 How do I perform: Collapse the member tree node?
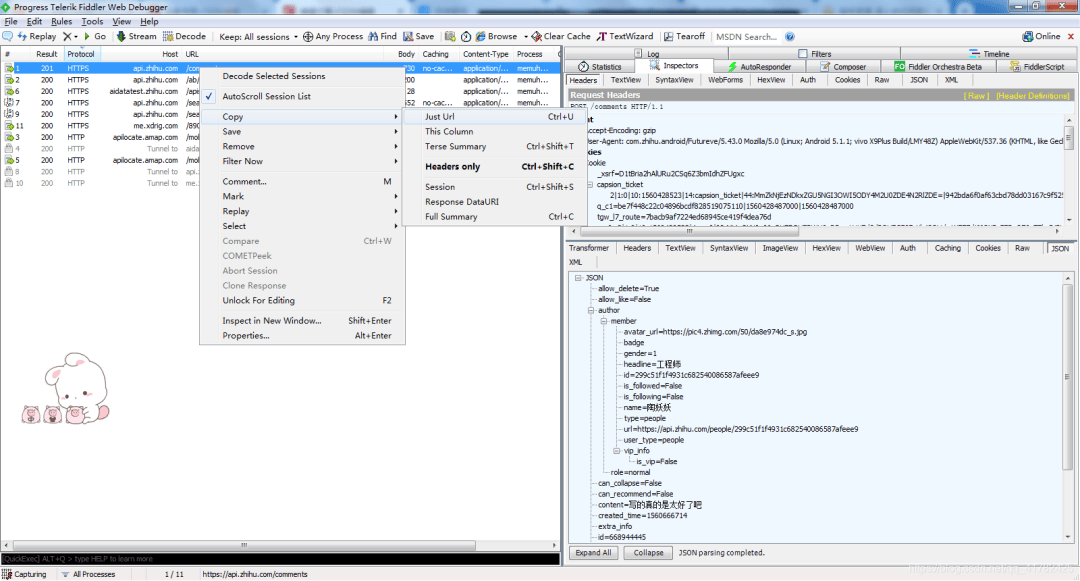pyautogui.click(x=603, y=321)
